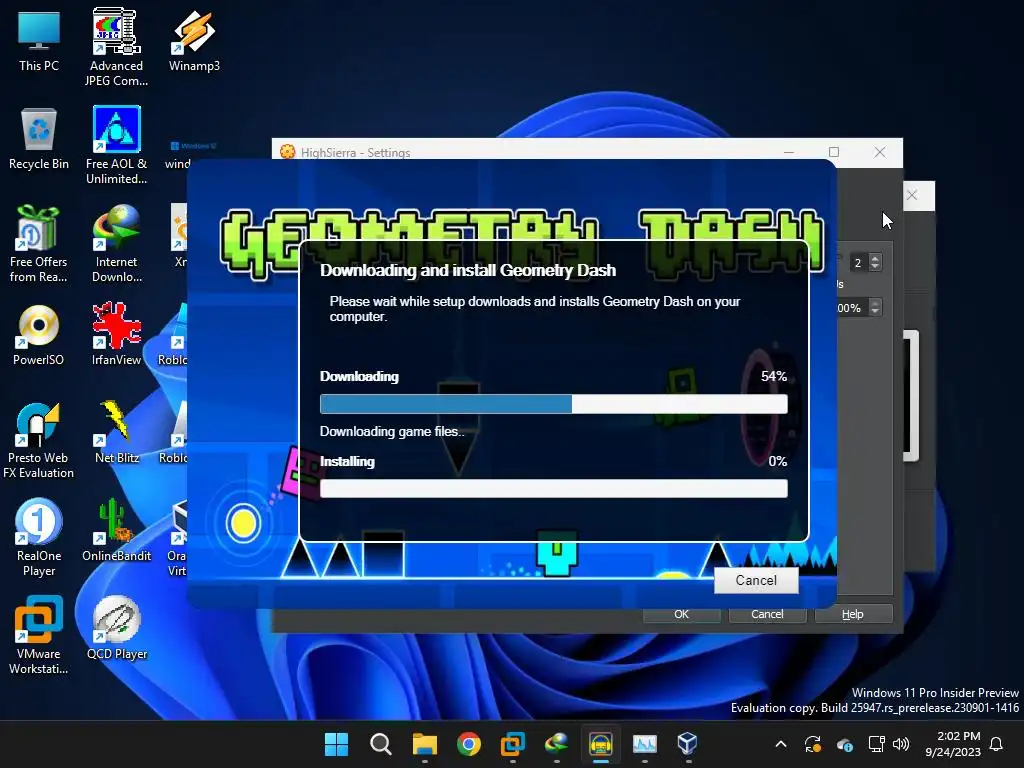Open Free Offers from RealNetworks icon
This screenshot has height=768, width=1024.
point(39,244)
